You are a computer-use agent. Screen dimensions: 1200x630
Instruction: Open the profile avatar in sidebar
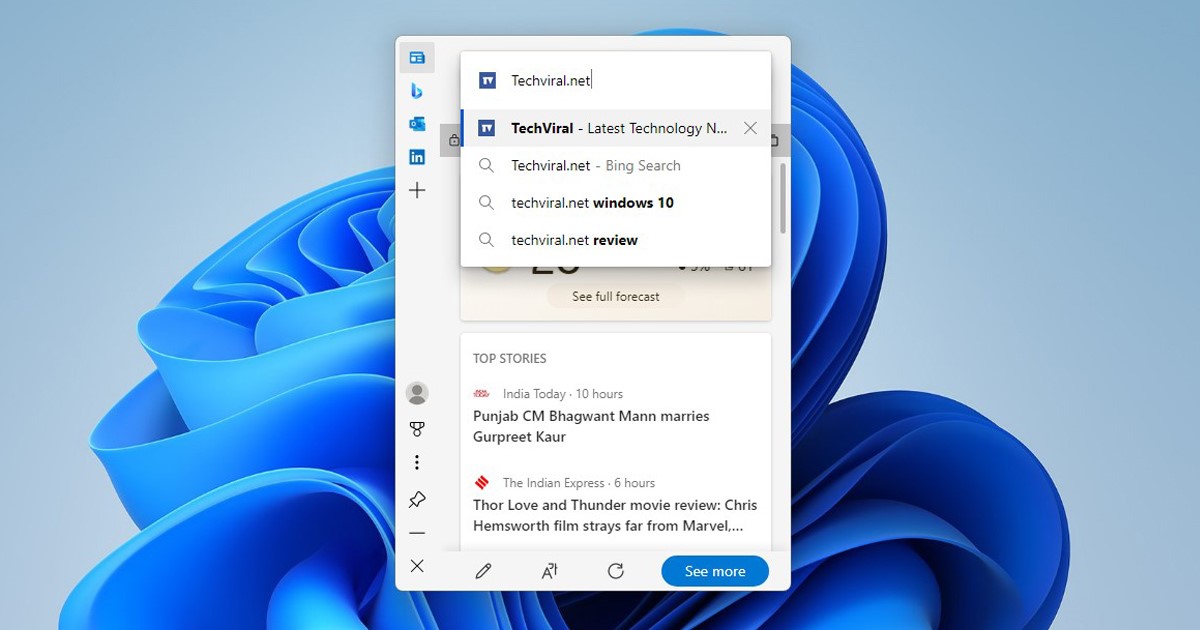point(417,393)
